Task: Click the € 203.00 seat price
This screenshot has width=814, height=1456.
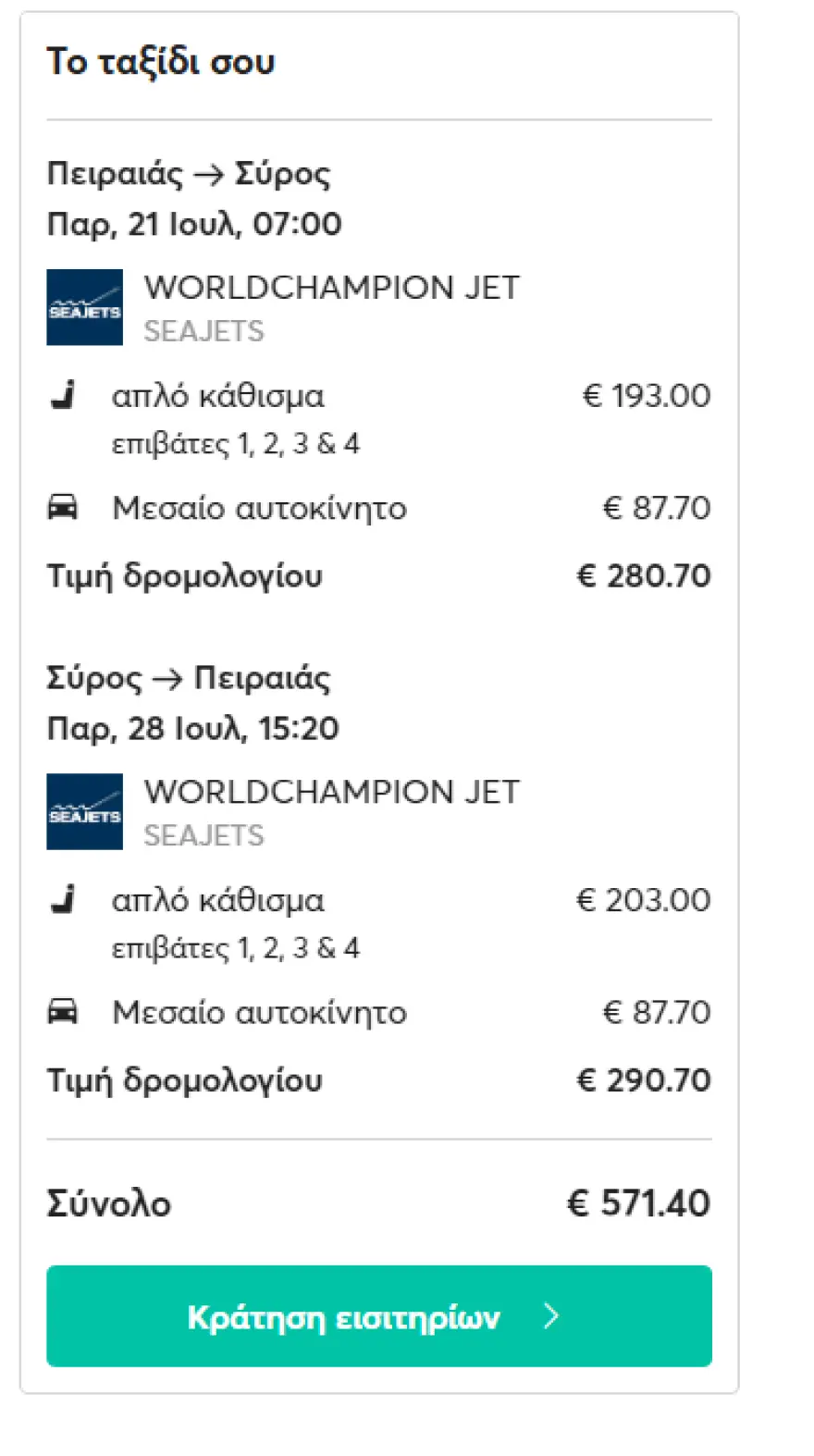Action: coord(643,900)
